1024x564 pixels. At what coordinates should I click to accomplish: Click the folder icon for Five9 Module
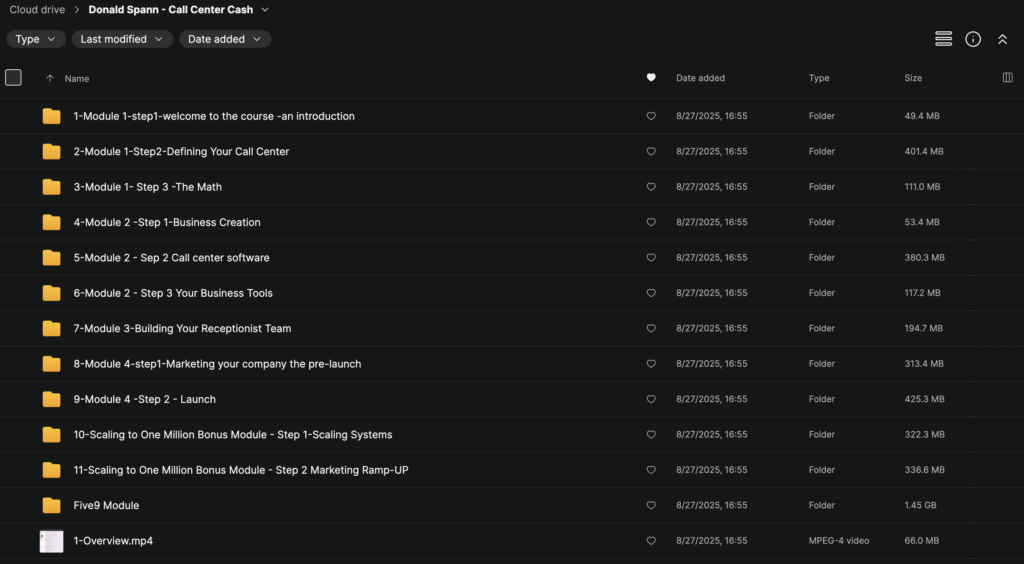[51, 505]
